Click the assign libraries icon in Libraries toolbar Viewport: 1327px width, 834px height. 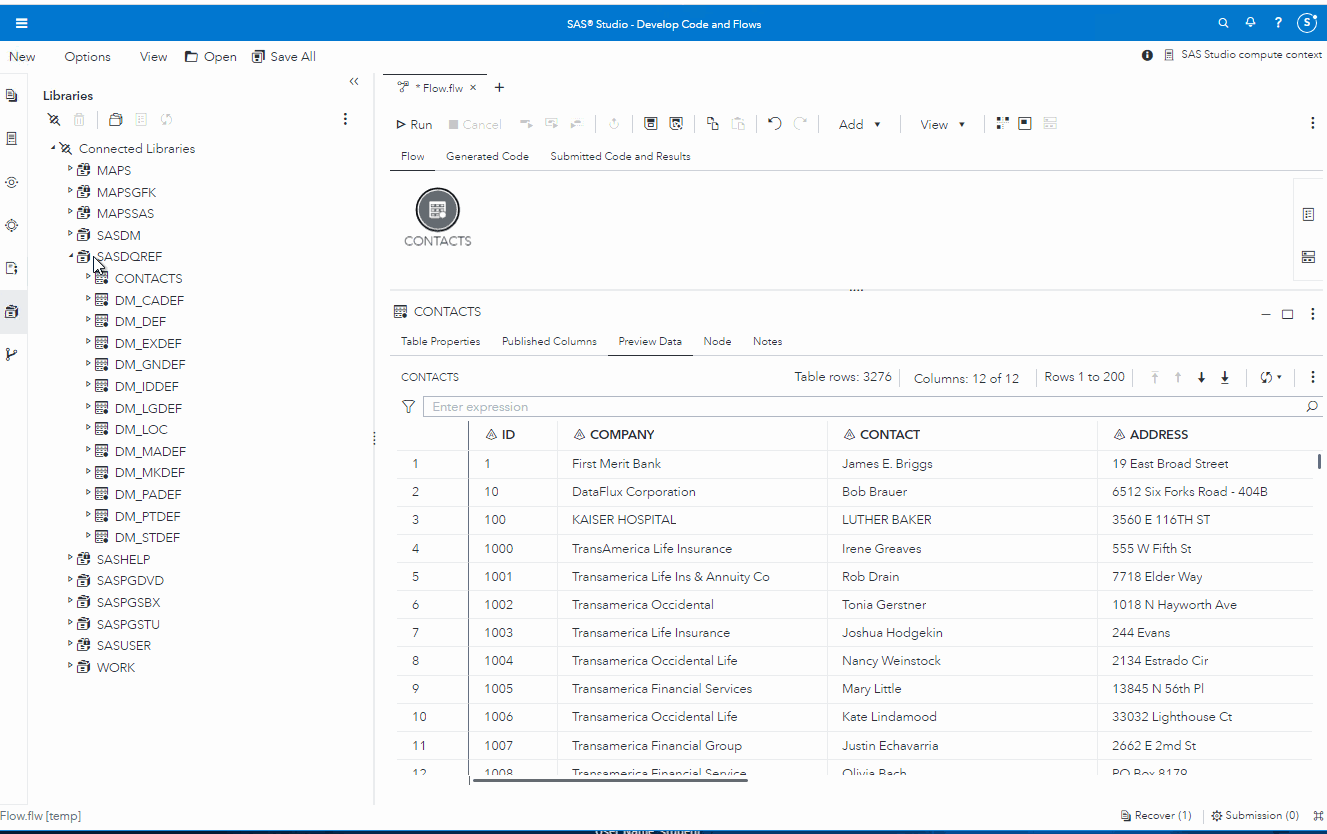[x=54, y=120]
